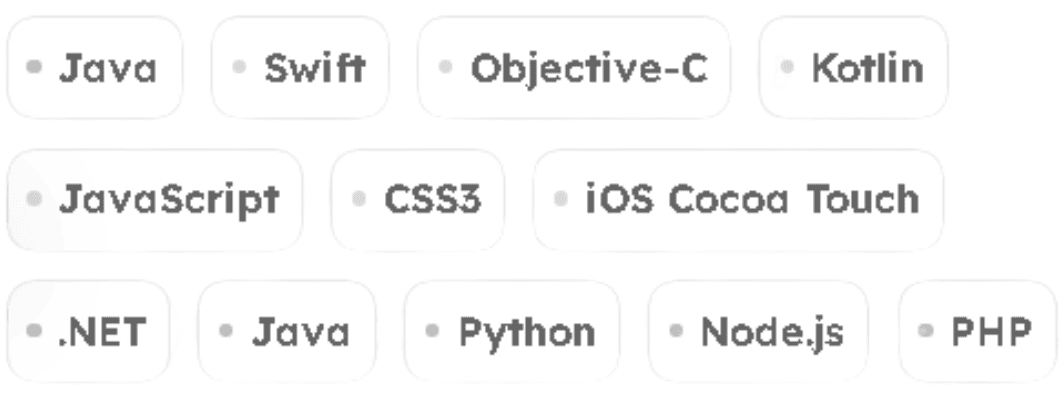Select the Swift tag
This screenshot has height=404, width=1062.
coord(300,67)
